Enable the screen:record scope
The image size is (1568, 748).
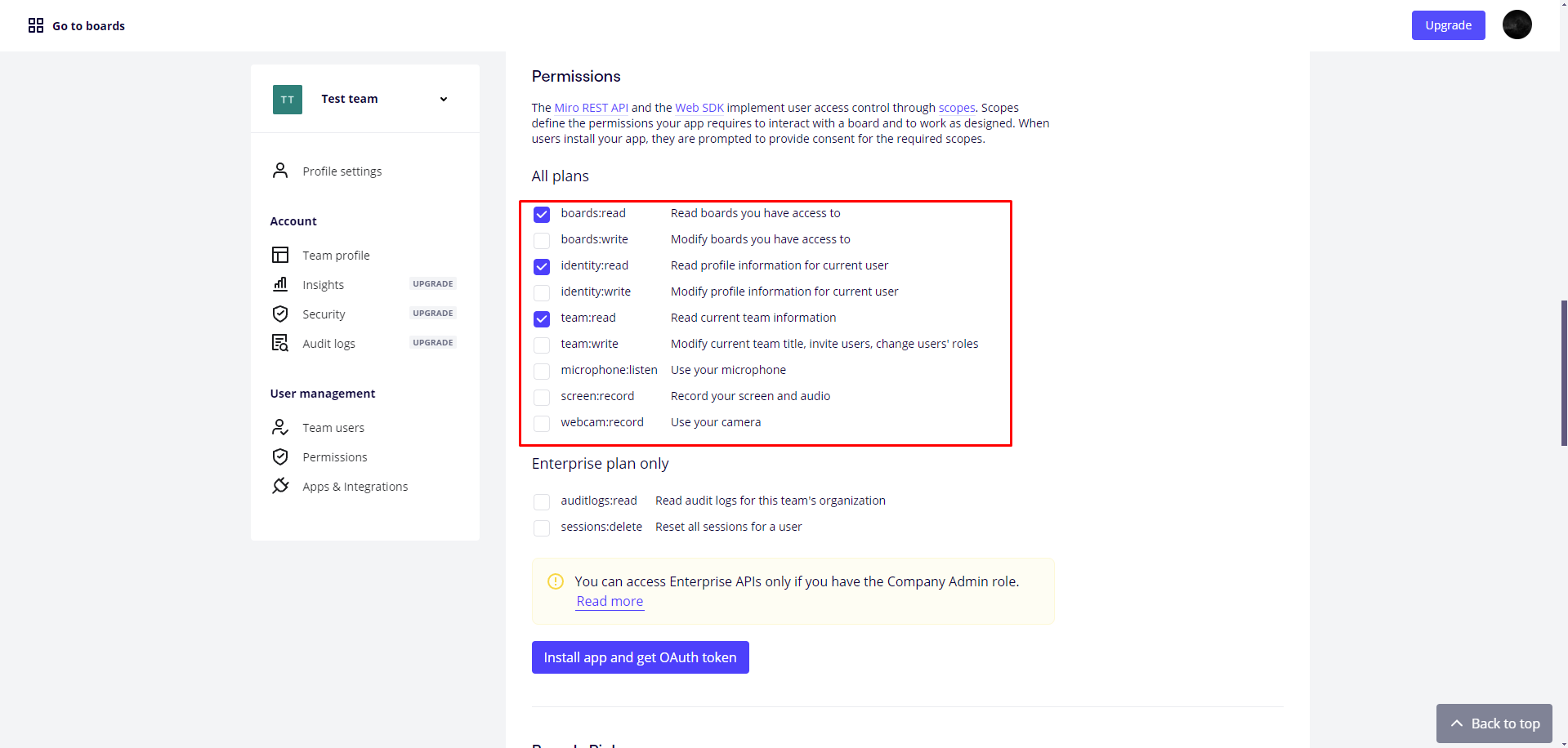[x=542, y=397]
